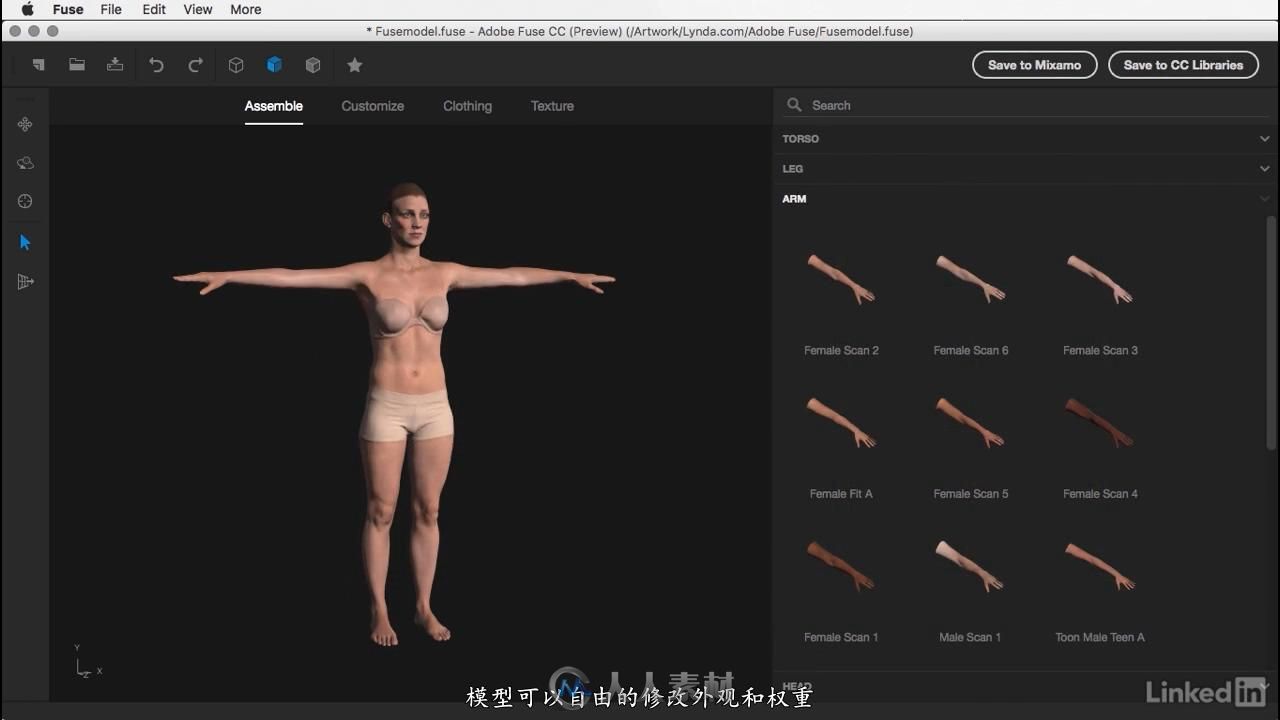Select the gray shaded cube icon
Screen dimensions: 1280x720
click(x=313, y=65)
